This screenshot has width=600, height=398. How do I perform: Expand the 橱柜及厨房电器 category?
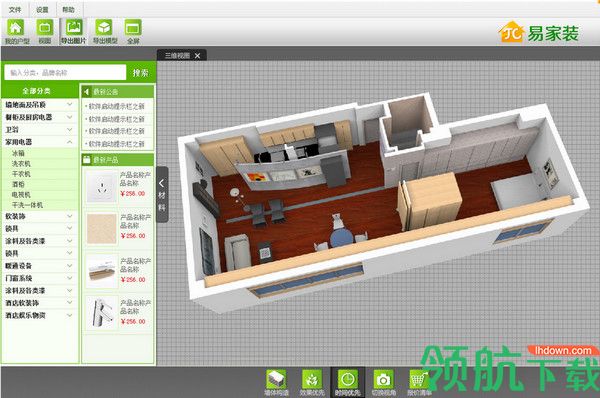[40, 117]
